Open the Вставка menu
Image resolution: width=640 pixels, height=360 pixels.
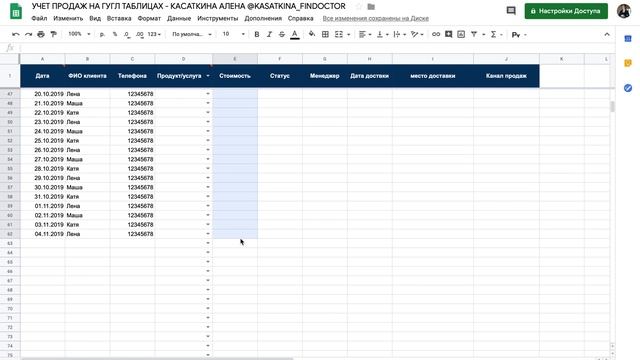pyautogui.click(x=119, y=18)
